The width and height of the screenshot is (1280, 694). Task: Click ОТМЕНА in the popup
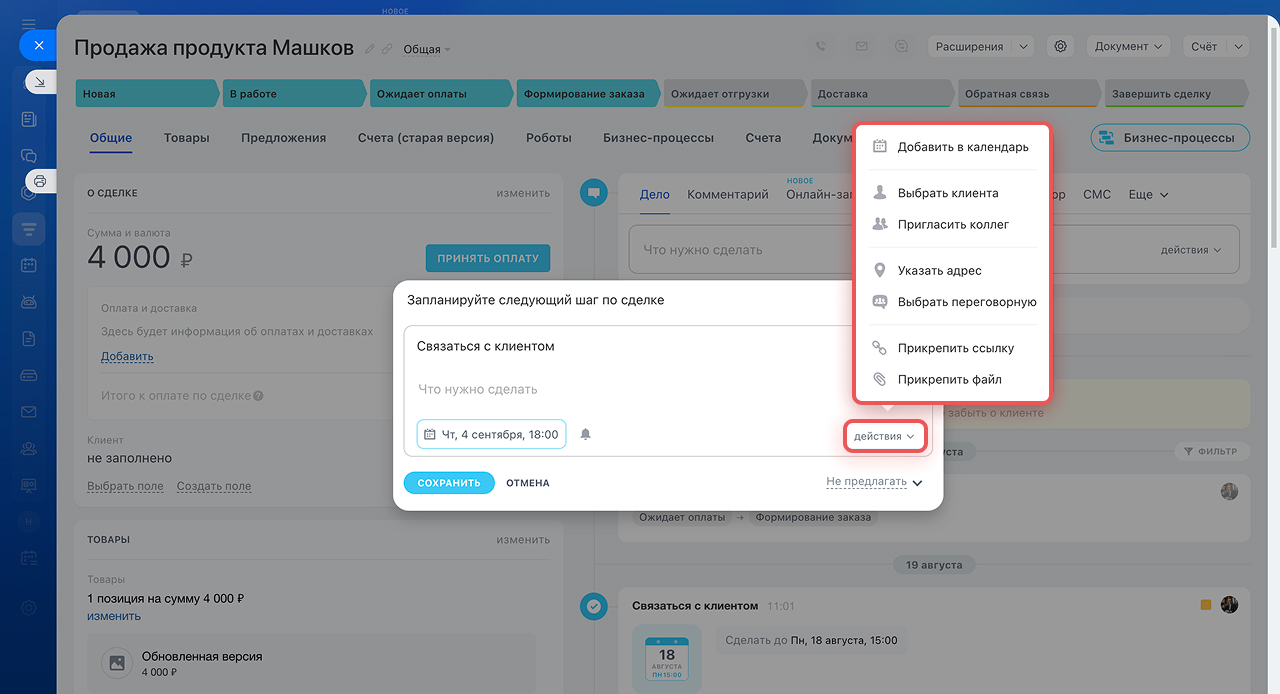coord(528,483)
